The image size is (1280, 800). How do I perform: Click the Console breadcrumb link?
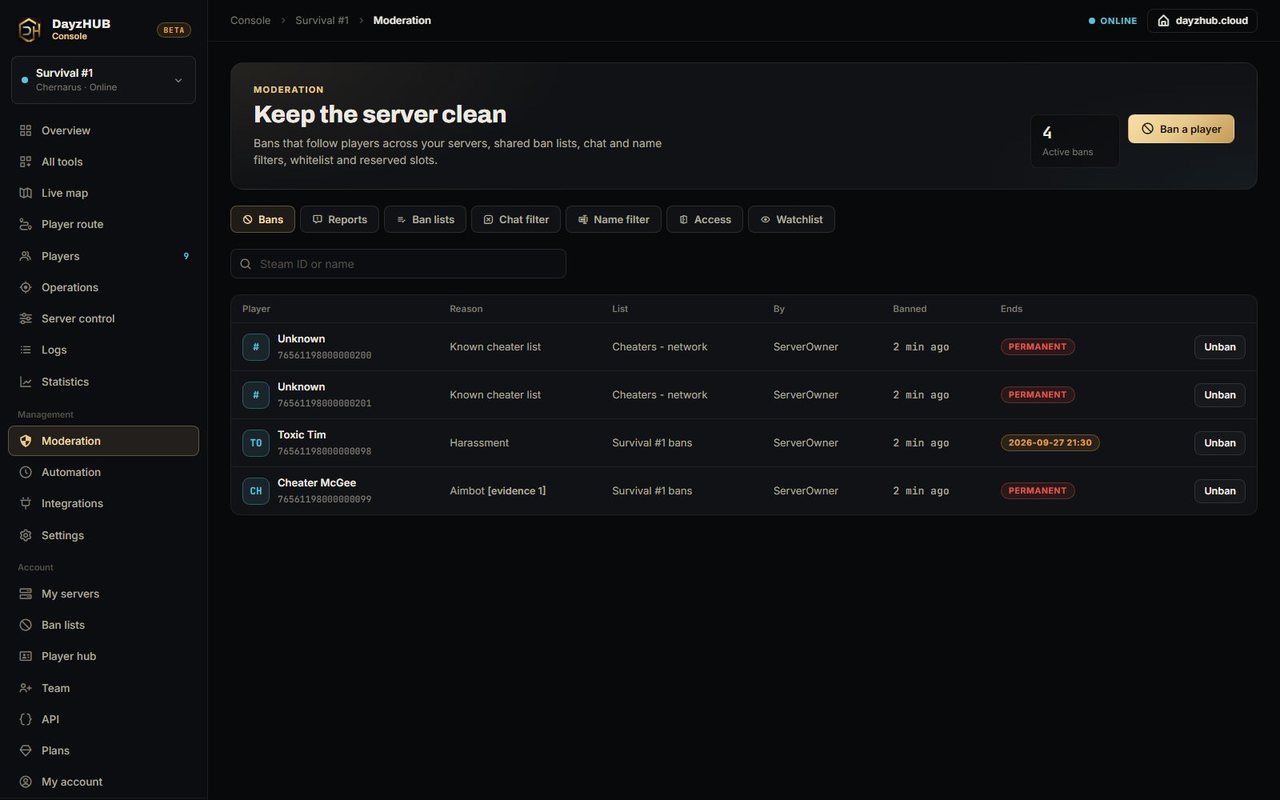click(x=250, y=20)
